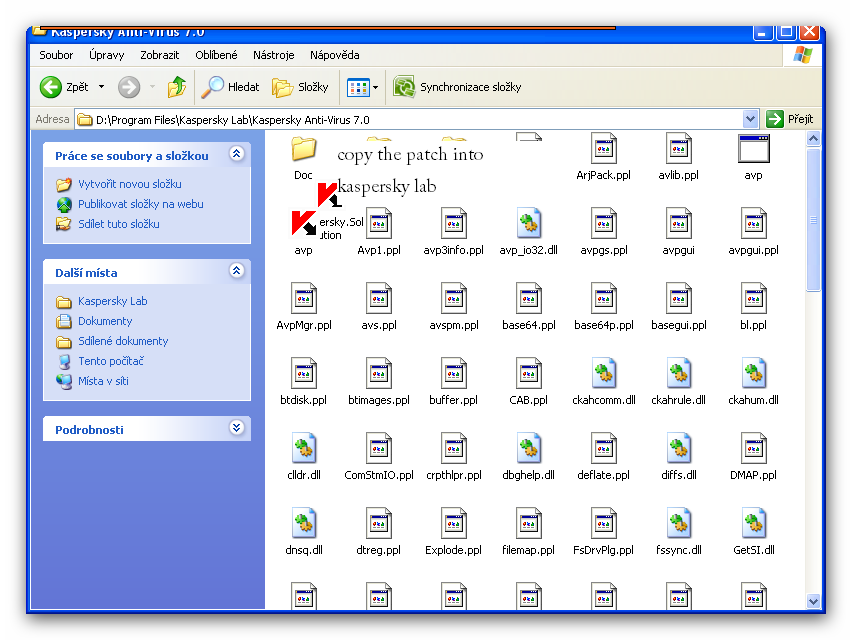This screenshot has width=852, height=640.
Task: Open the Nápověda menu
Action: click(335, 55)
